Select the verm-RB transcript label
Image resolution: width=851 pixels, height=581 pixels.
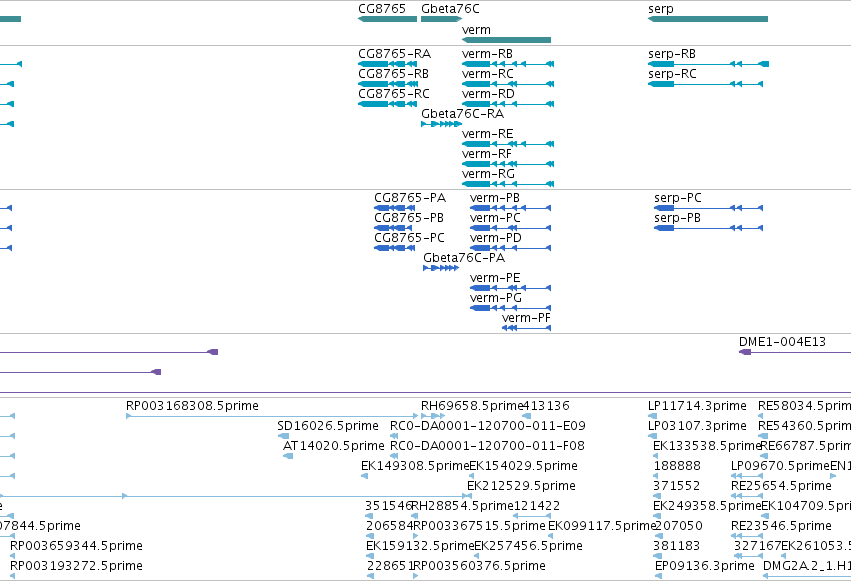coord(487,54)
